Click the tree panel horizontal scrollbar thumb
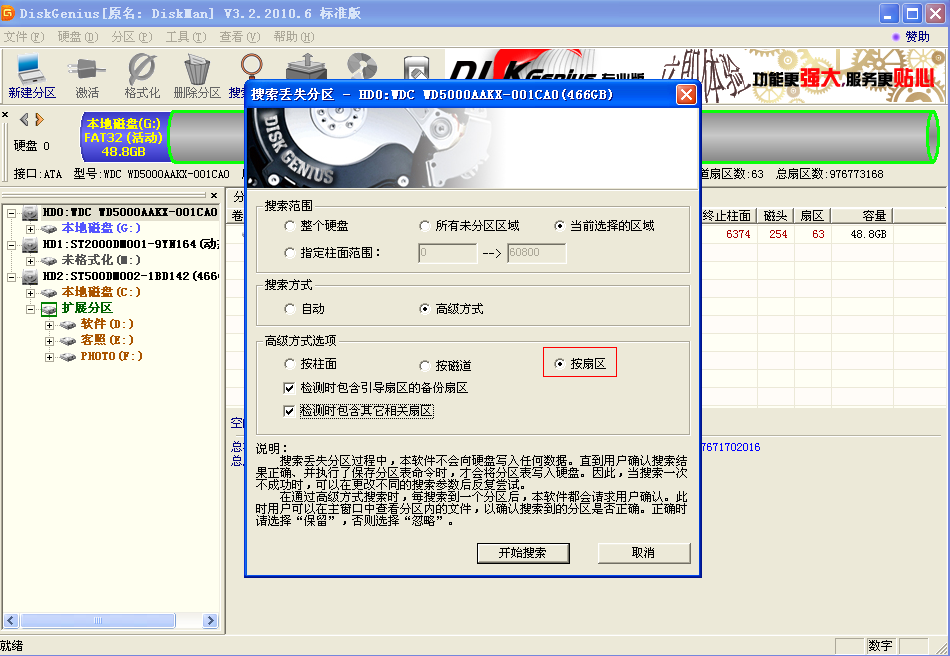This screenshot has height=656, width=950. [98, 620]
